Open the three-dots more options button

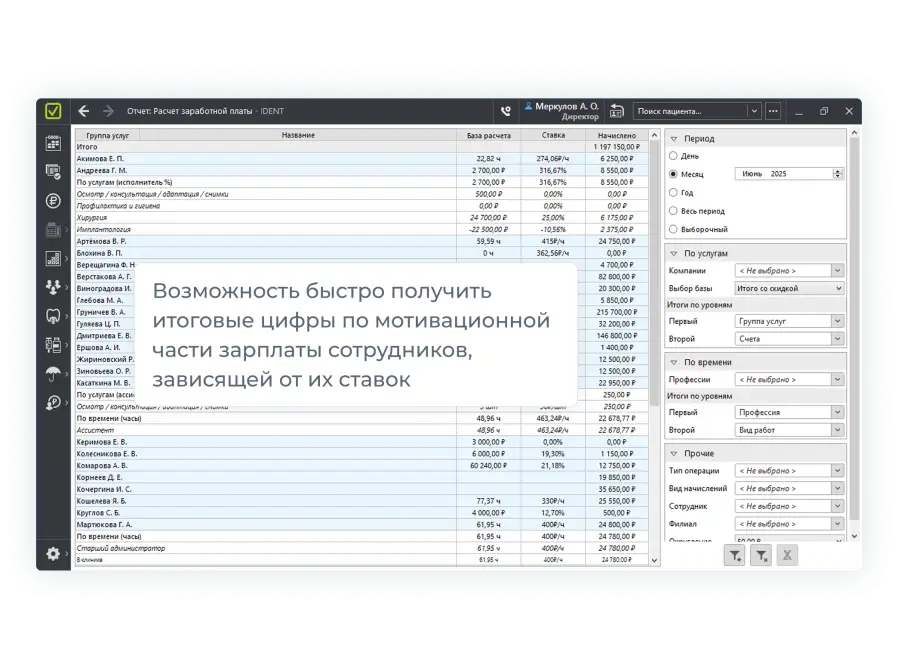[773, 111]
